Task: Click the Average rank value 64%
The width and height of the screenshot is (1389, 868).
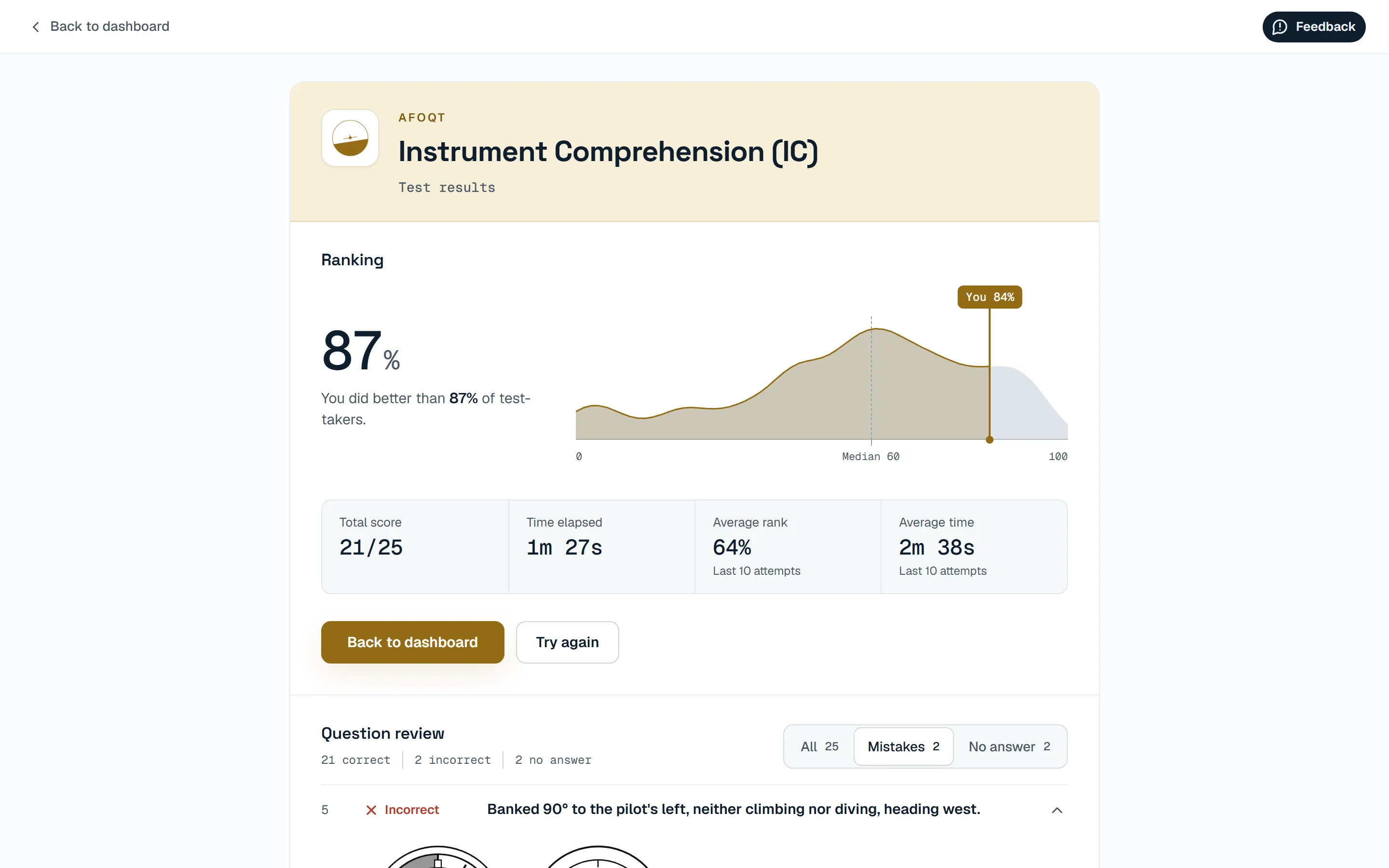Action: coord(732,548)
